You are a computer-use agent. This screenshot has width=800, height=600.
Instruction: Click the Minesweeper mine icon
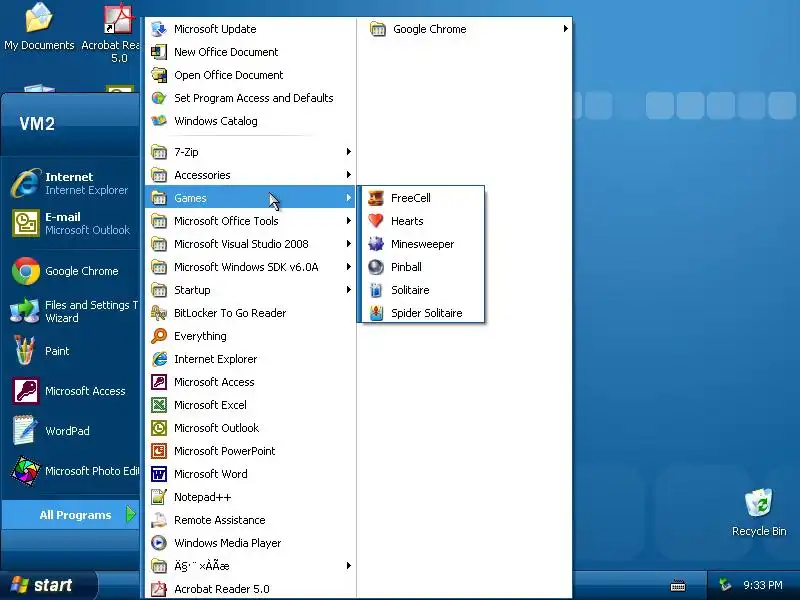coord(376,244)
